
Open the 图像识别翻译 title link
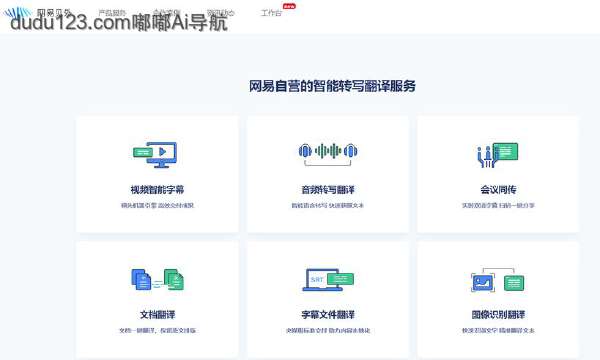pyautogui.click(x=498, y=314)
